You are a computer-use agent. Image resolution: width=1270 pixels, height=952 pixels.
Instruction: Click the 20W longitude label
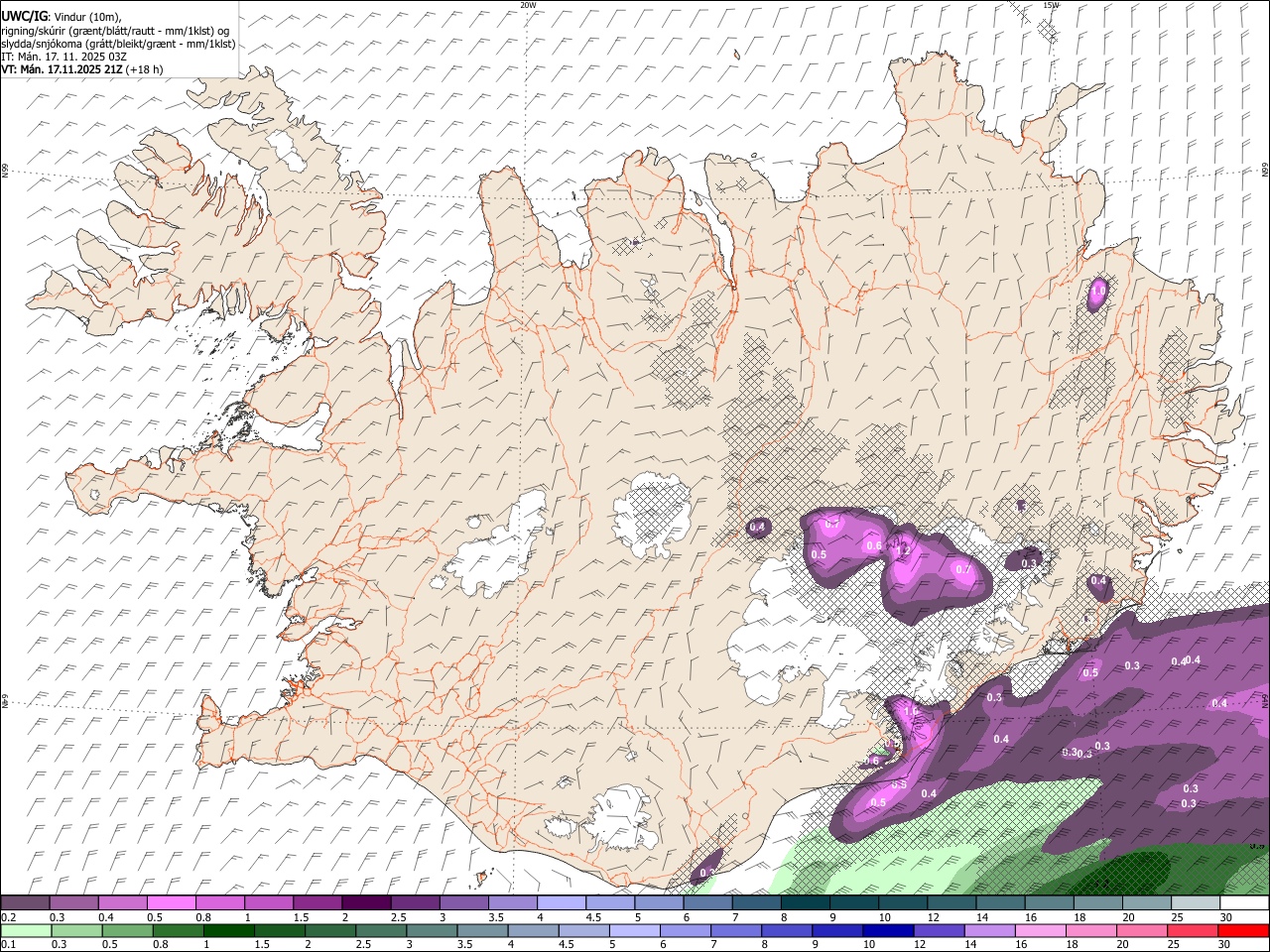point(528,5)
